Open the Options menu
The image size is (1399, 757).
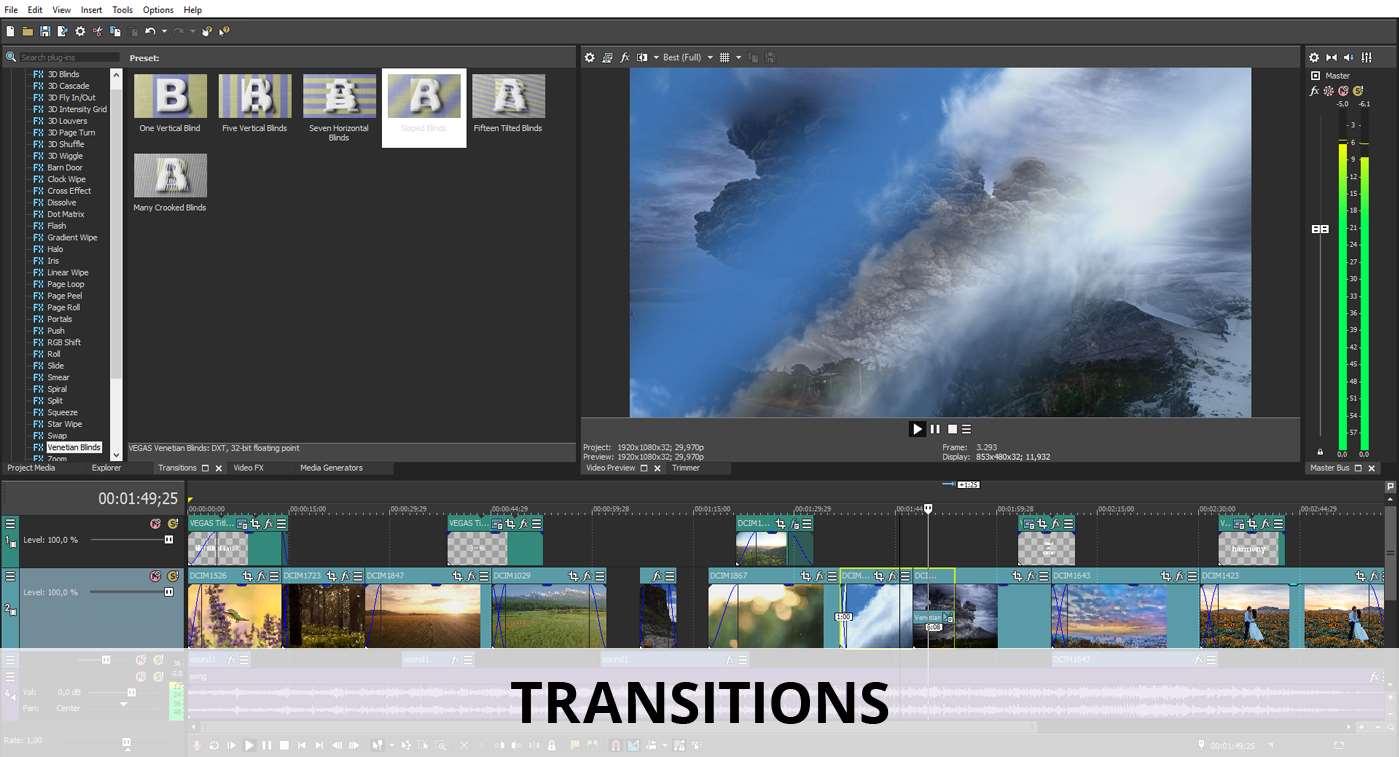click(x=158, y=9)
